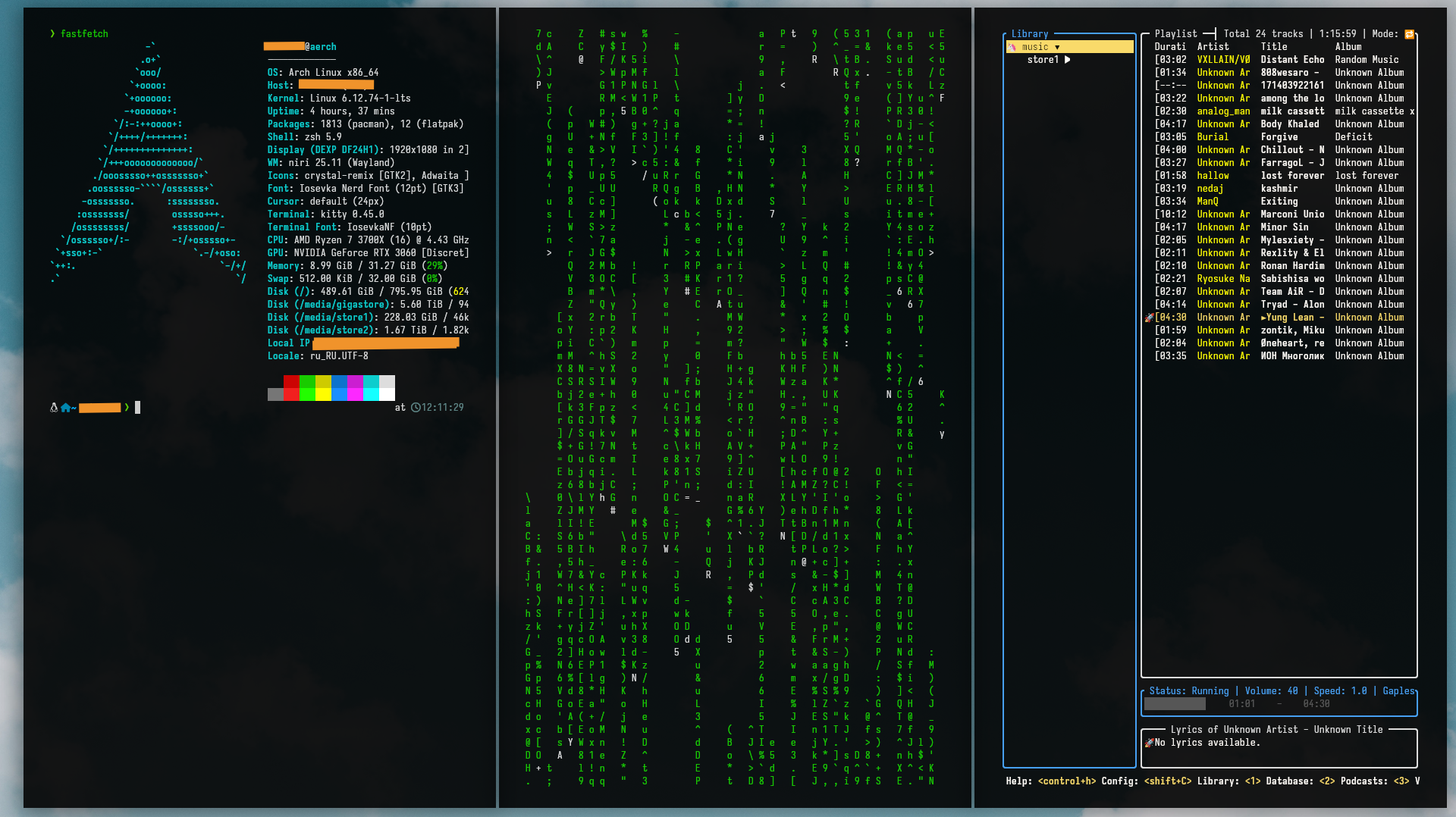Click the "Volume: 40" status text

[x=1271, y=691]
